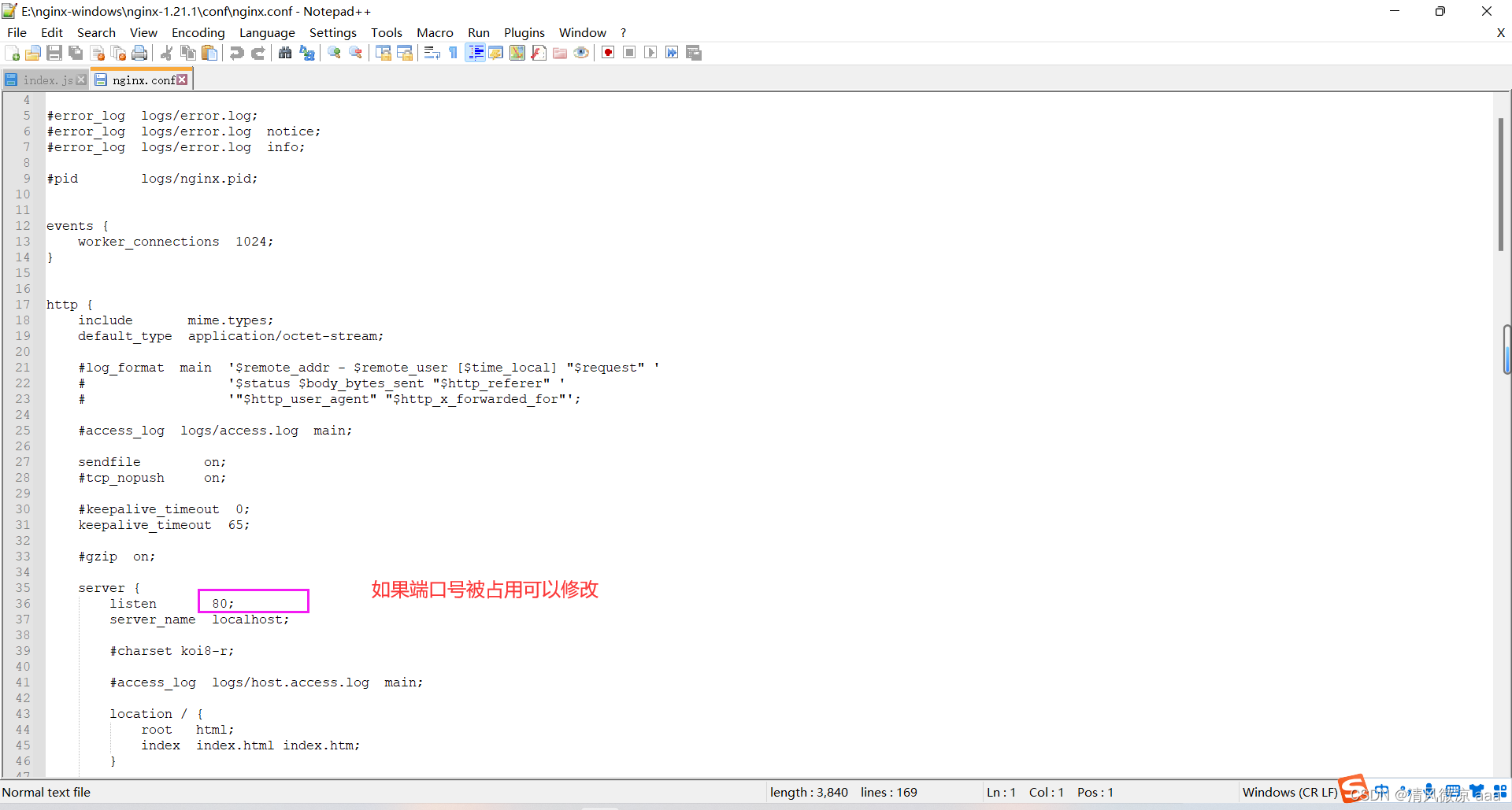
Task: Open the Folder as Workspace icon
Action: click(560, 53)
